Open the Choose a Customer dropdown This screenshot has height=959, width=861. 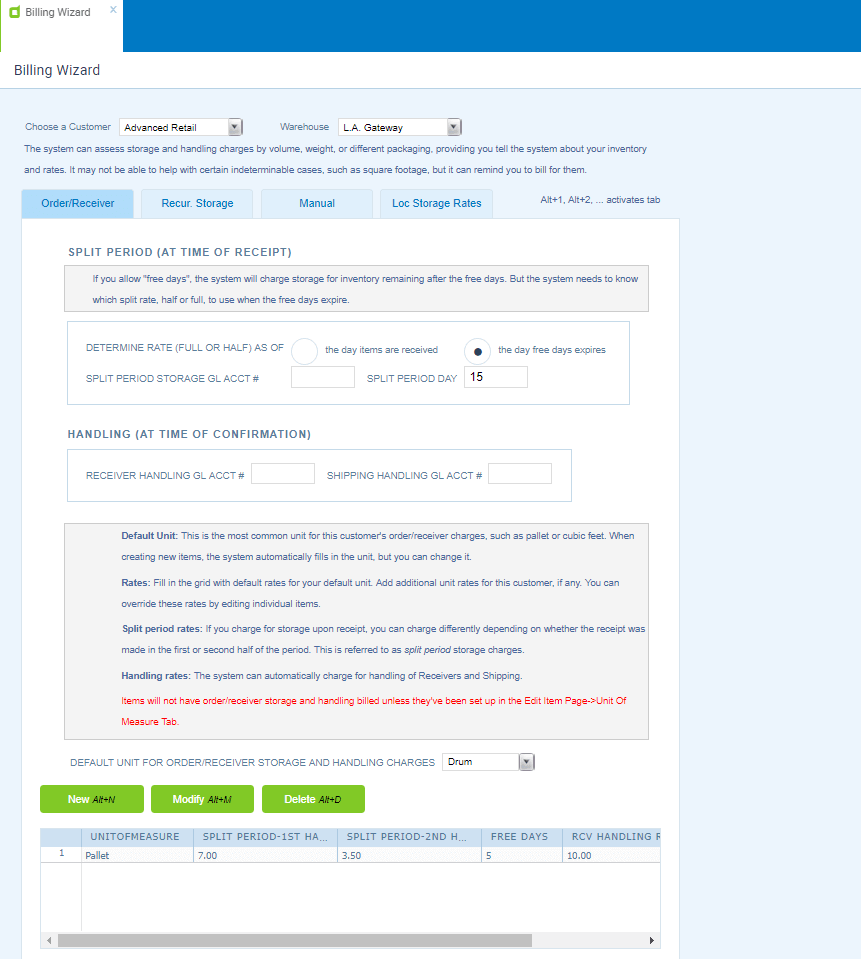[235, 127]
